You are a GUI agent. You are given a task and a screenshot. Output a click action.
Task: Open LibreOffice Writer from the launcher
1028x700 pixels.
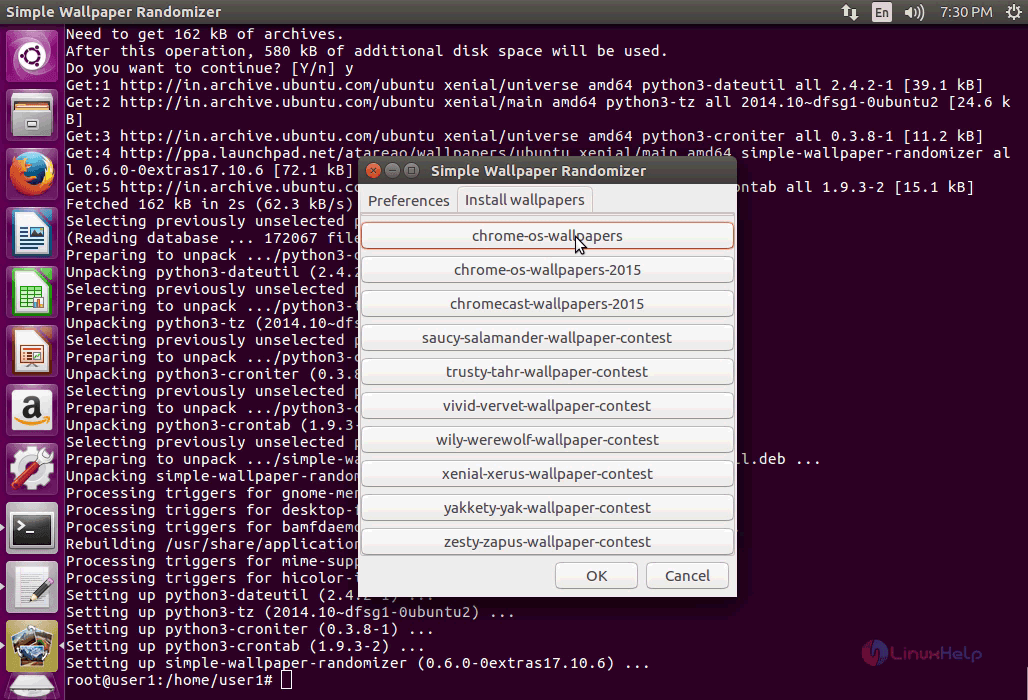pos(31,233)
